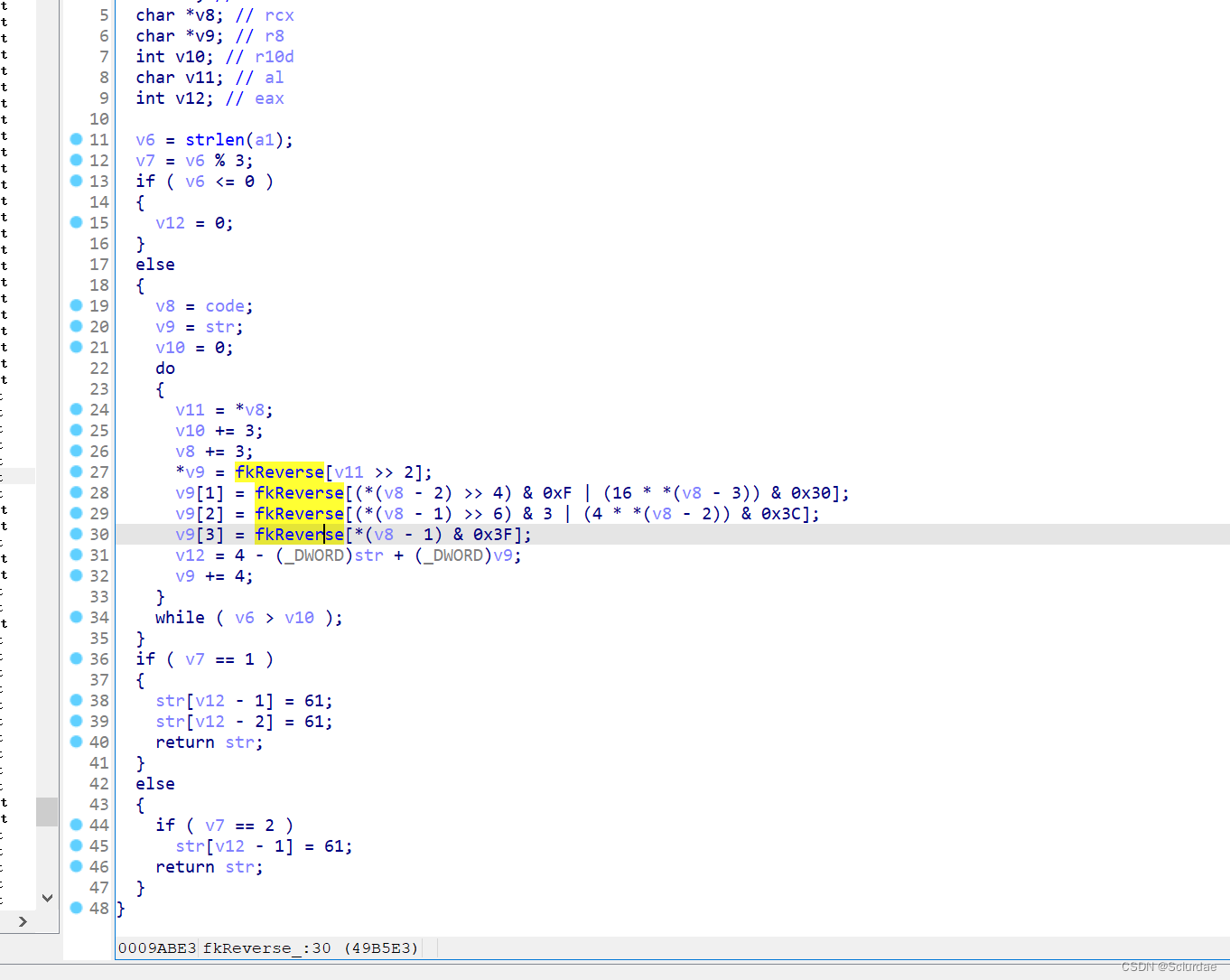Viewport: 1230px width, 980px height.
Task: Click the 'code' variable on line 19
Action: pyautogui.click(x=225, y=306)
